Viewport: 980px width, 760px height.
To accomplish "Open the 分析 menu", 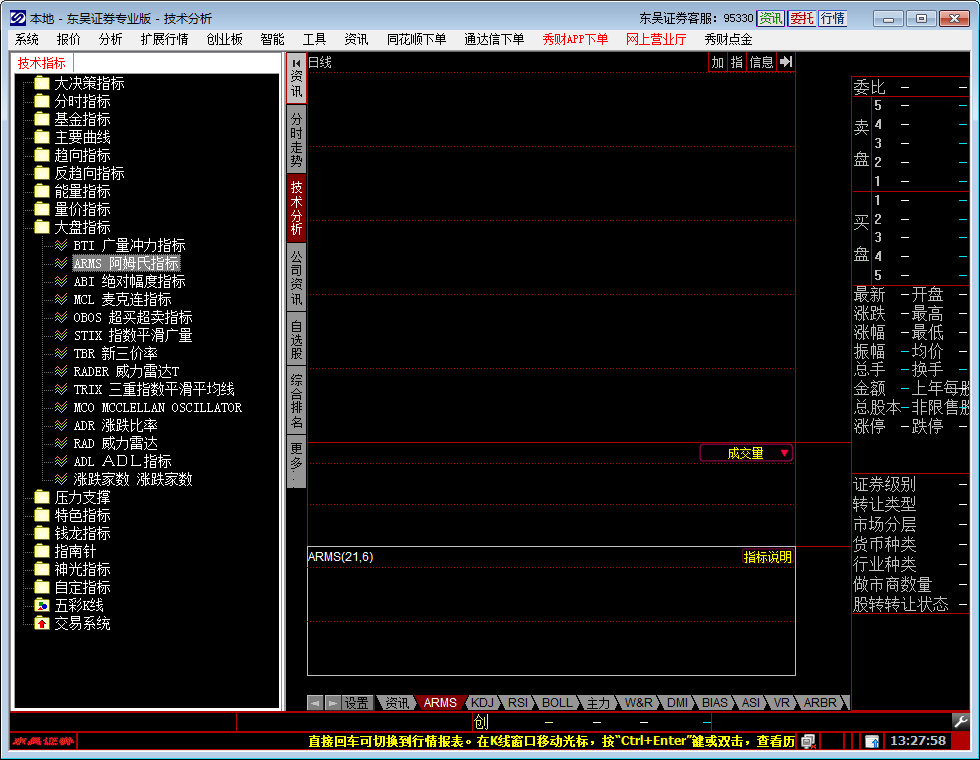I will 110,39.
